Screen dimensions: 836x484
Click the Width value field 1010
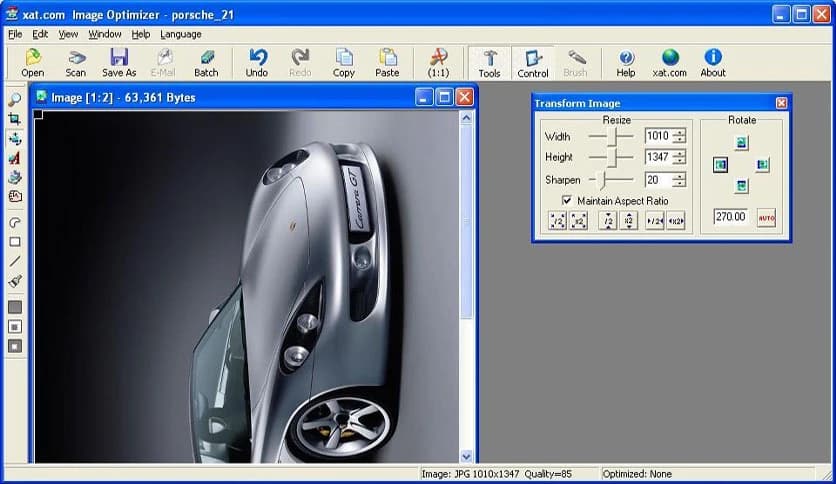[x=658, y=136]
